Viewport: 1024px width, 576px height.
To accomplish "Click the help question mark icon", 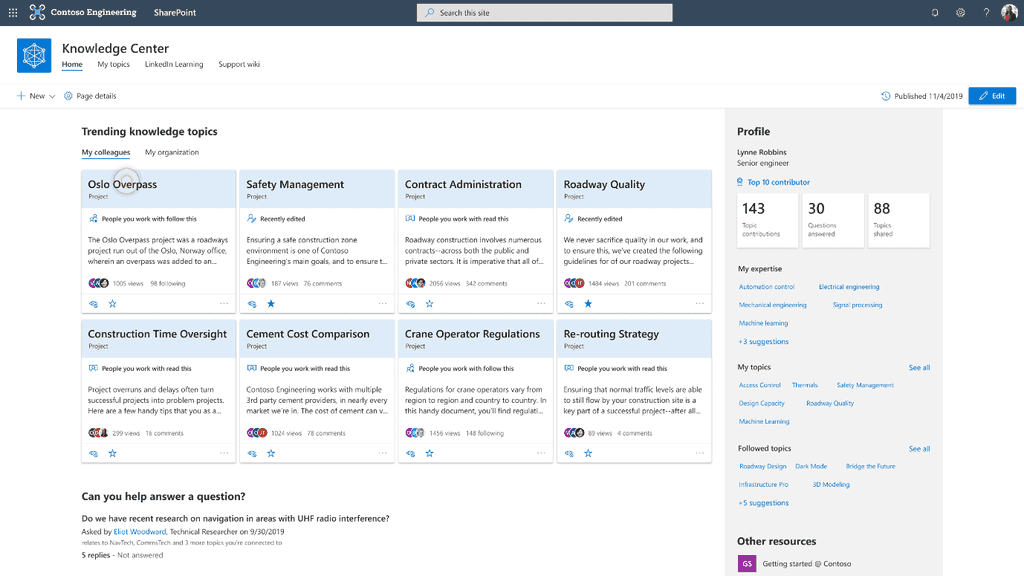I will tap(986, 13).
